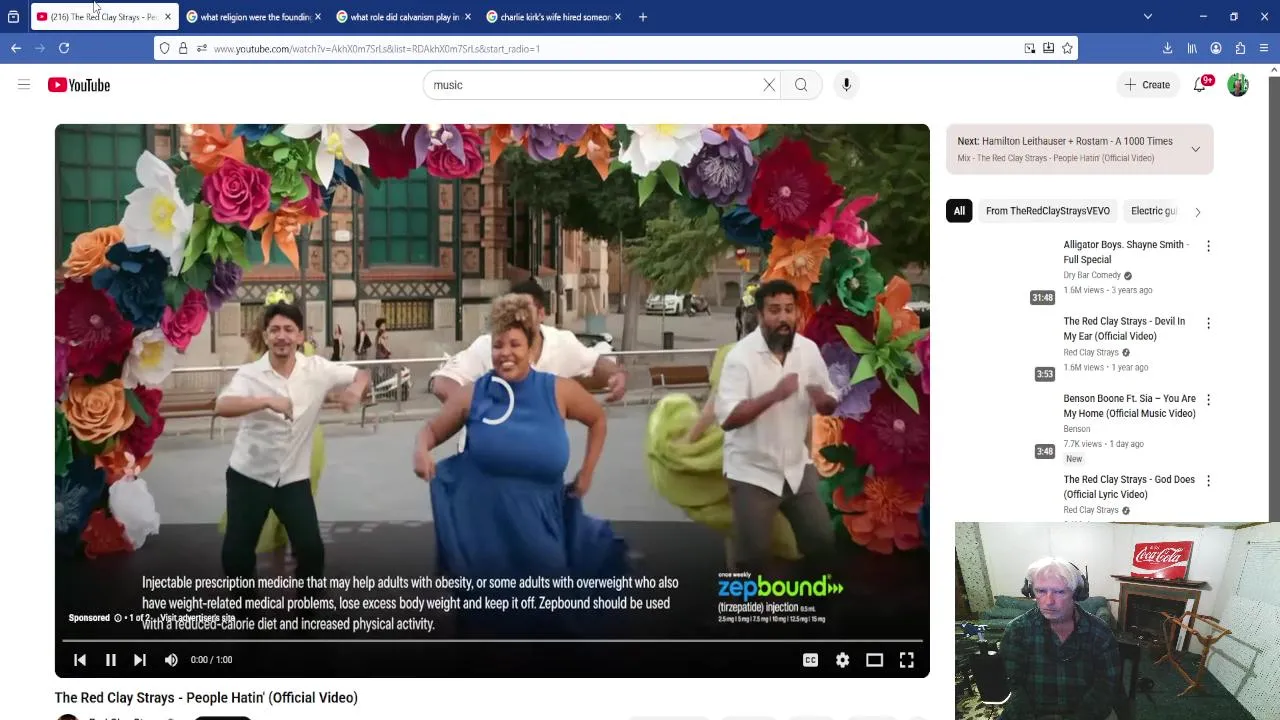1280x720 pixels.
Task: Open options for God Does lyric video
Action: [1208, 481]
